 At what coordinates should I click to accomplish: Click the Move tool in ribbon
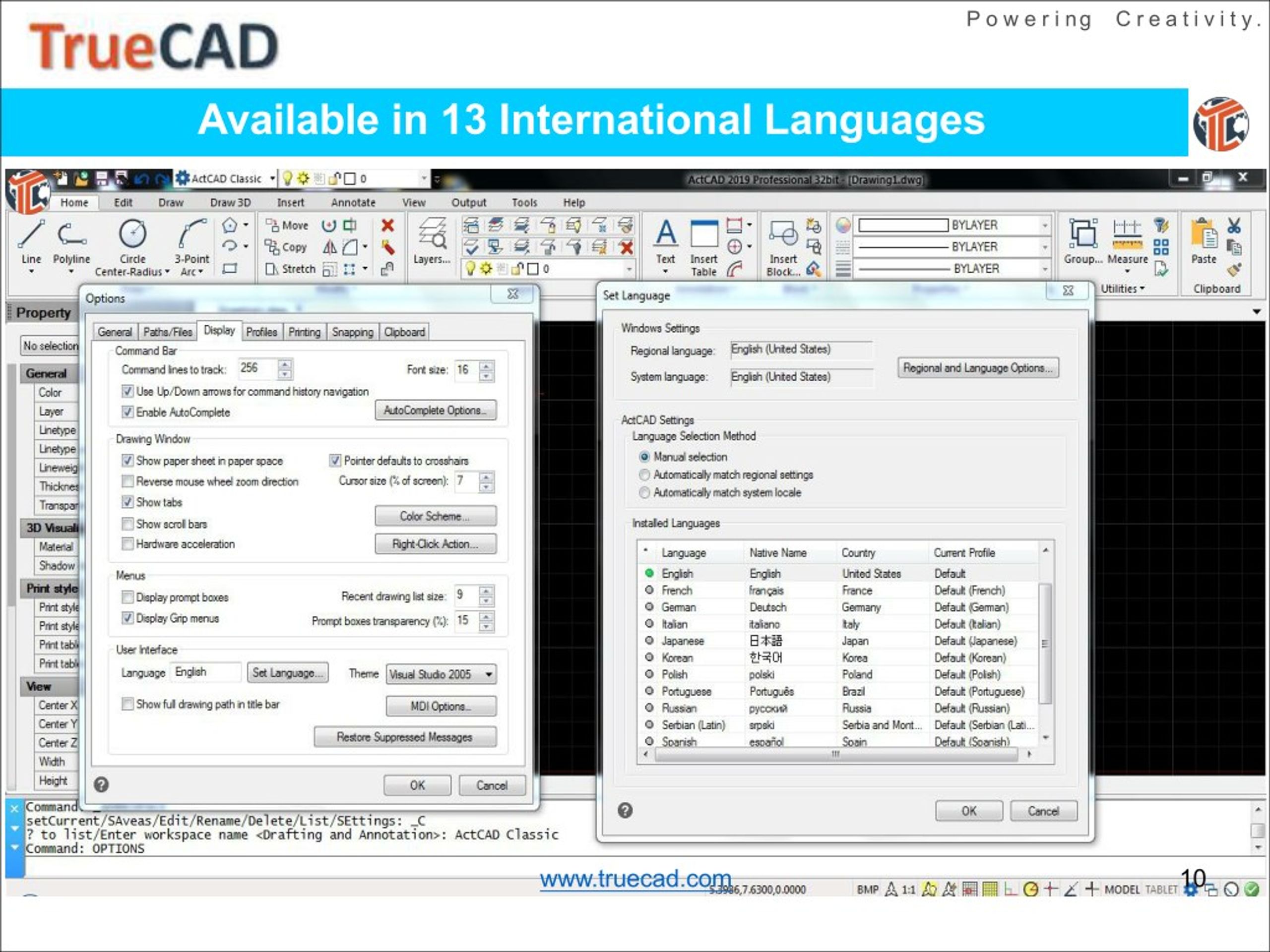pyautogui.click(x=287, y=226)
